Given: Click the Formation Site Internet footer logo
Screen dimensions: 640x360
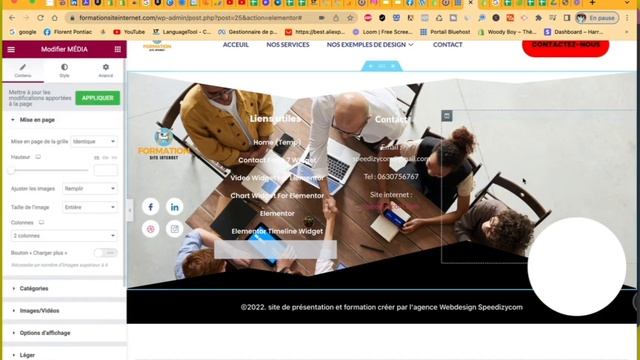Looking at the screenshot, I should pos(163,144).
